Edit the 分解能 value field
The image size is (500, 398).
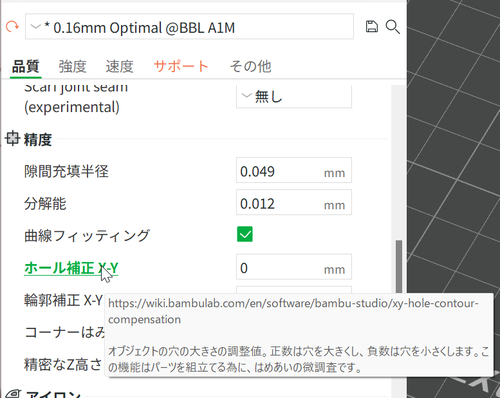pyautogui.click(x=294, y=202)
